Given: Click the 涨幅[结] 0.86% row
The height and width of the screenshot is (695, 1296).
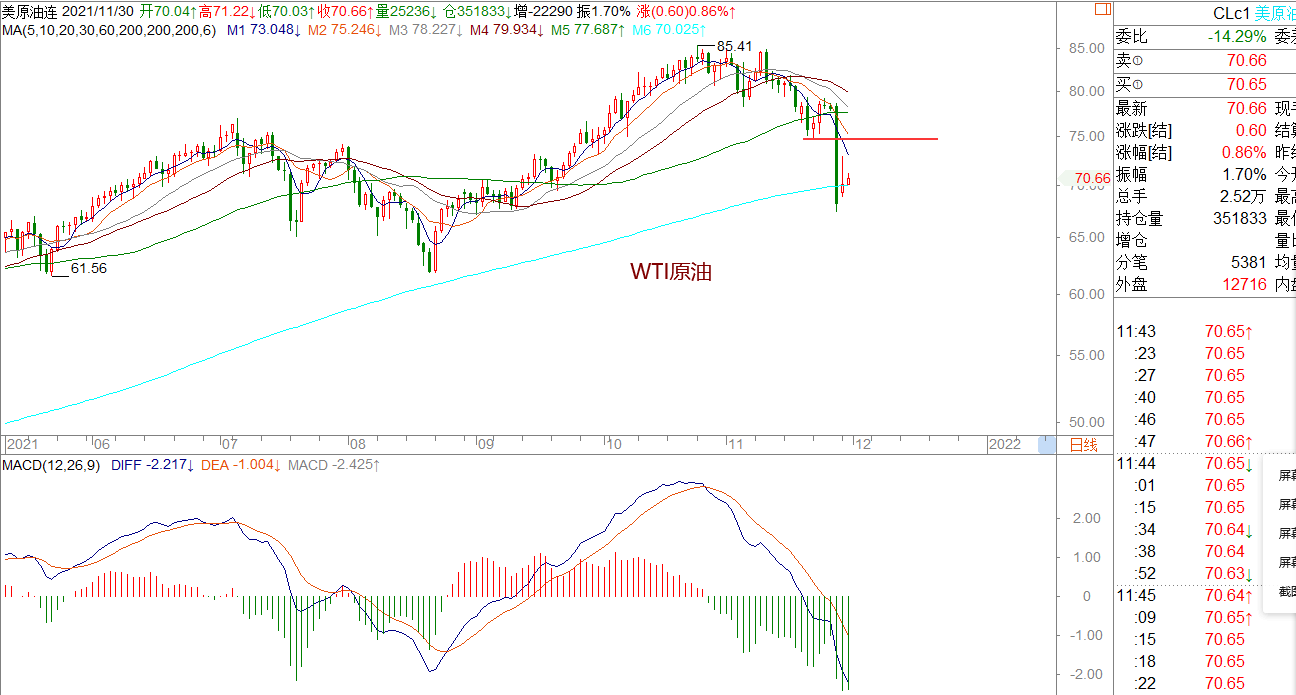Looking at the screenshot, I should click(1191, 152).
